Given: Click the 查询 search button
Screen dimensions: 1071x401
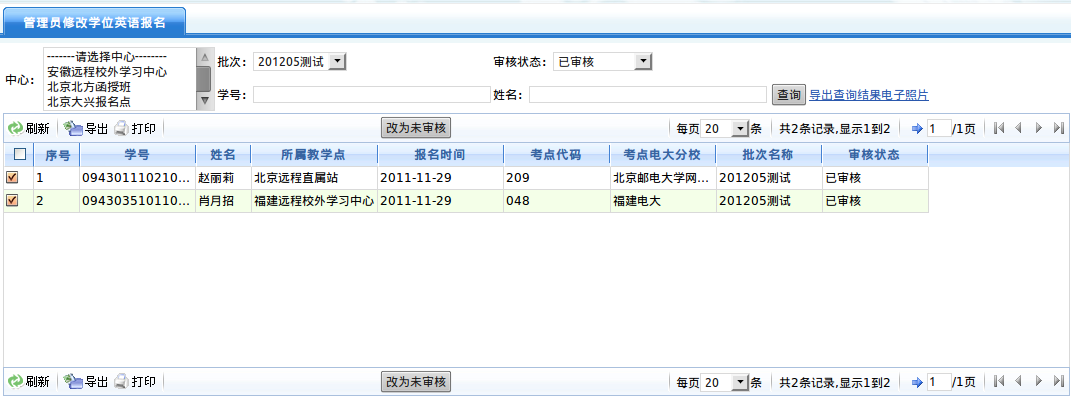Looking at the screenshot, I should coord(788,95).
